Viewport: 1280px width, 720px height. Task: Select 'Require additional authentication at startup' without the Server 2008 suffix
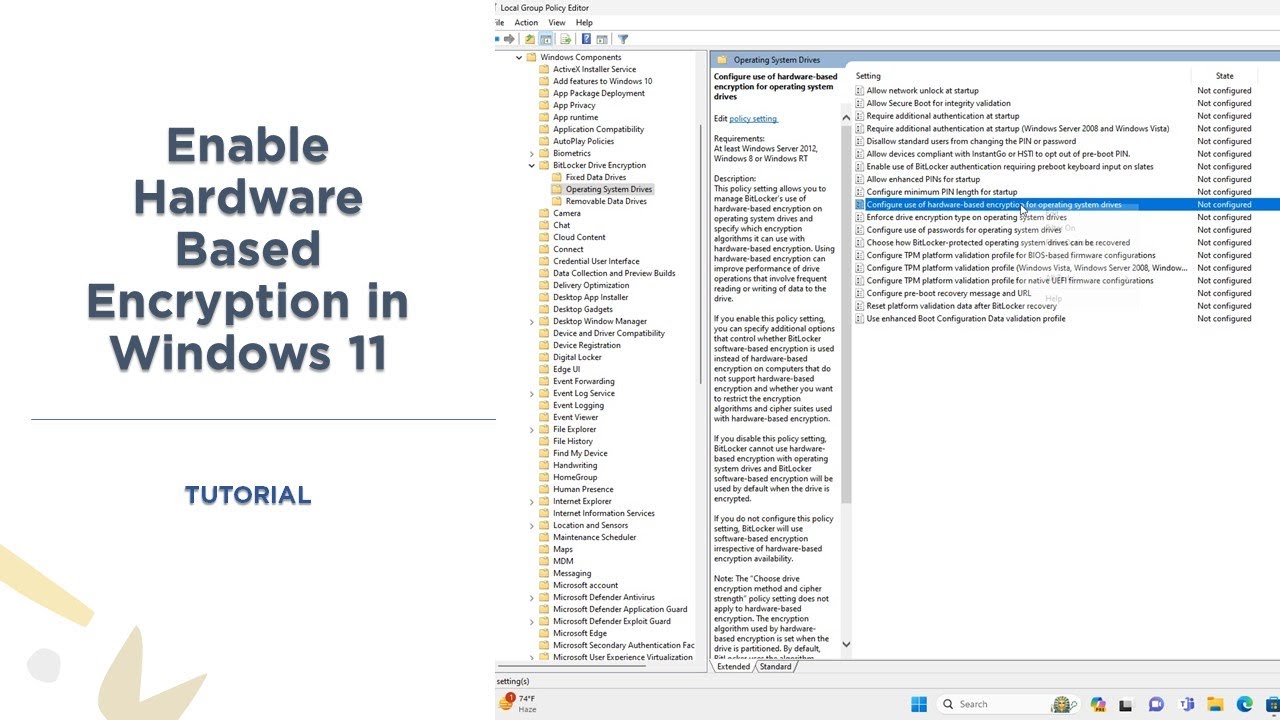[941, 116]
